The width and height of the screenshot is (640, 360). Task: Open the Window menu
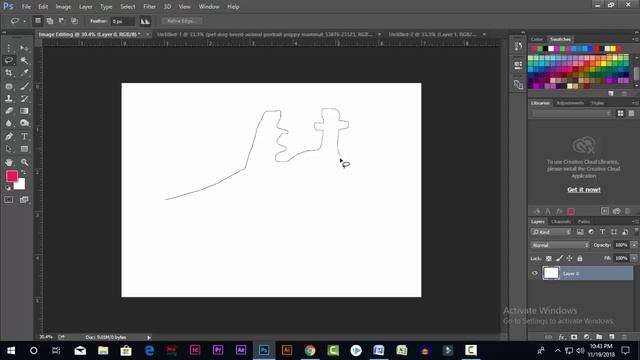(209, 7)
